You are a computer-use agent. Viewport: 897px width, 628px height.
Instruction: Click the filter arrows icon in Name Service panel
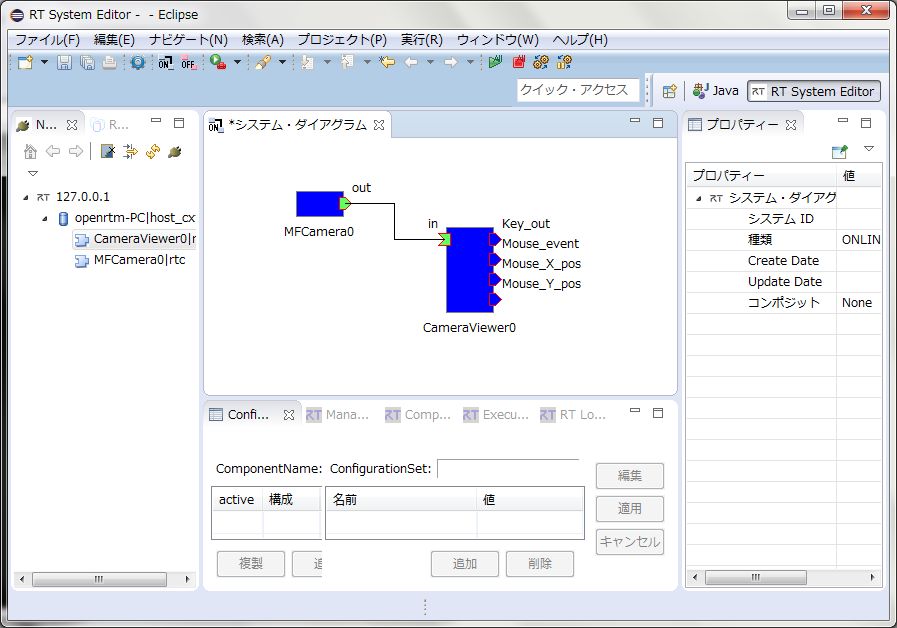pyautogui.click(x=130, y=152)
